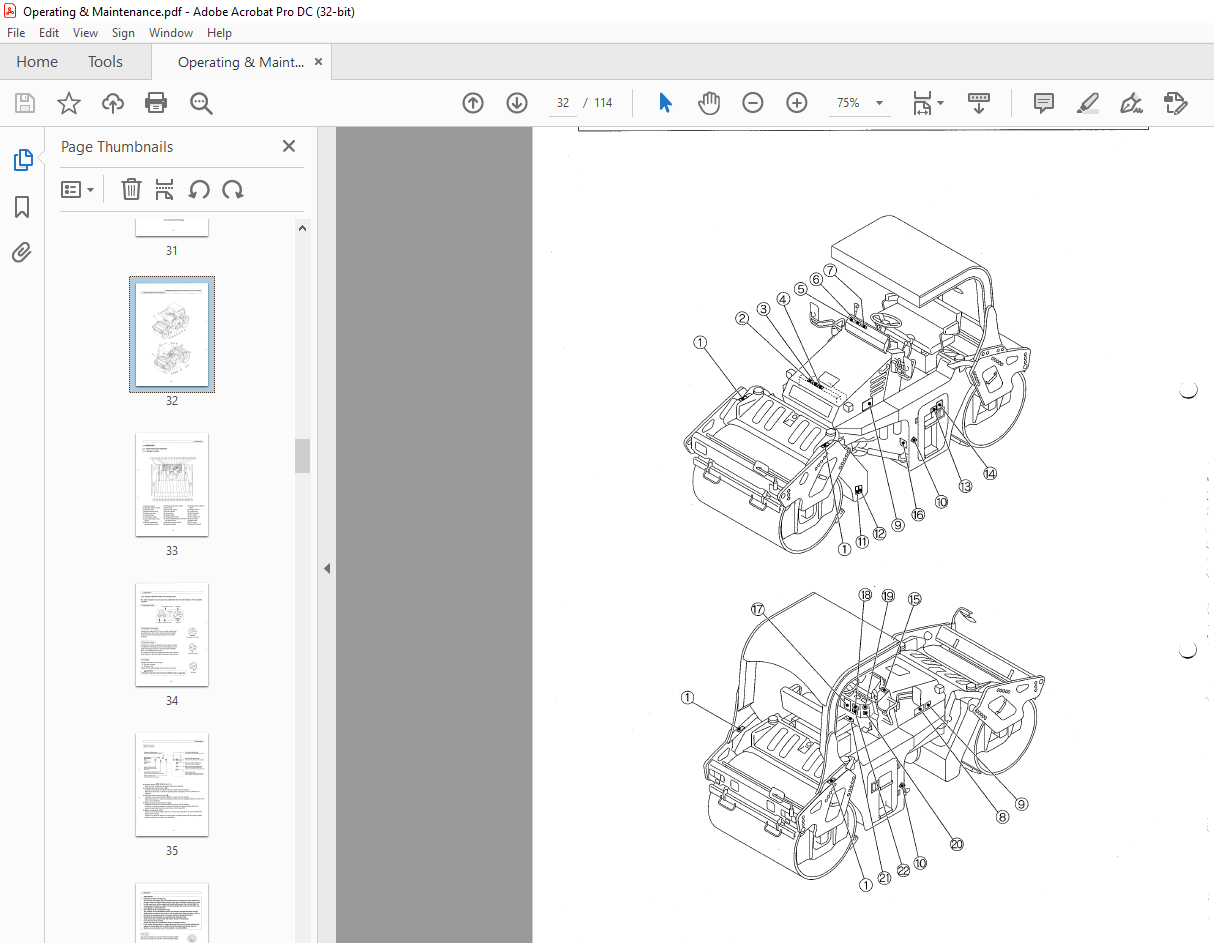The width and height of the screenshot is (1214, 943).
Task: Select the Highlight text tool
Action: (x=1088, y=103)
